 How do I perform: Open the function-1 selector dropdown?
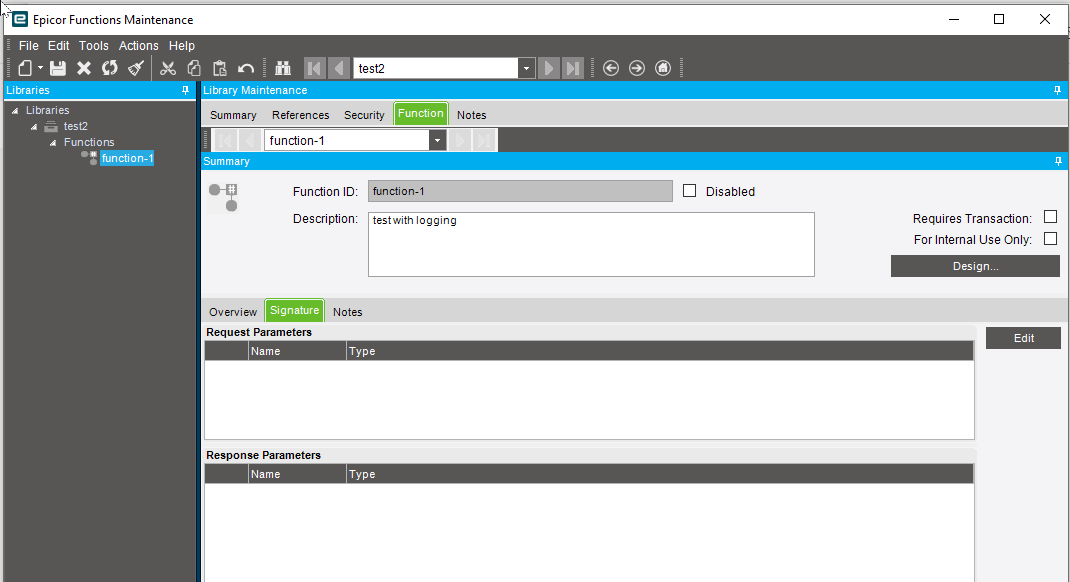click(x=437, y=141)
